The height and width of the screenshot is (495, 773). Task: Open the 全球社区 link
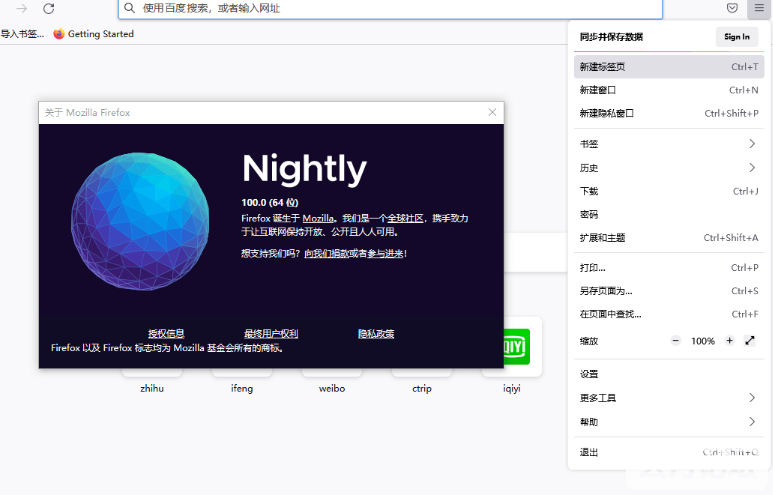(x=405, y=218)
